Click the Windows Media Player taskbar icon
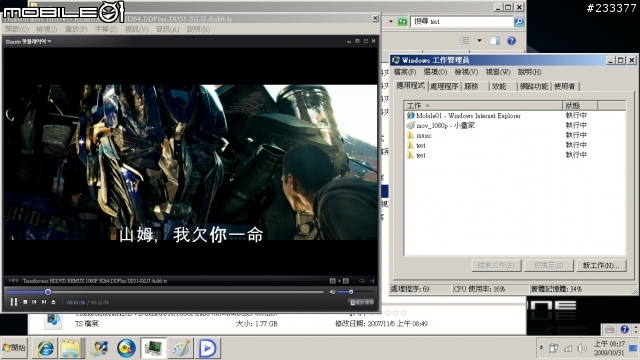This screenshot has height=360, width=640. 126,348
